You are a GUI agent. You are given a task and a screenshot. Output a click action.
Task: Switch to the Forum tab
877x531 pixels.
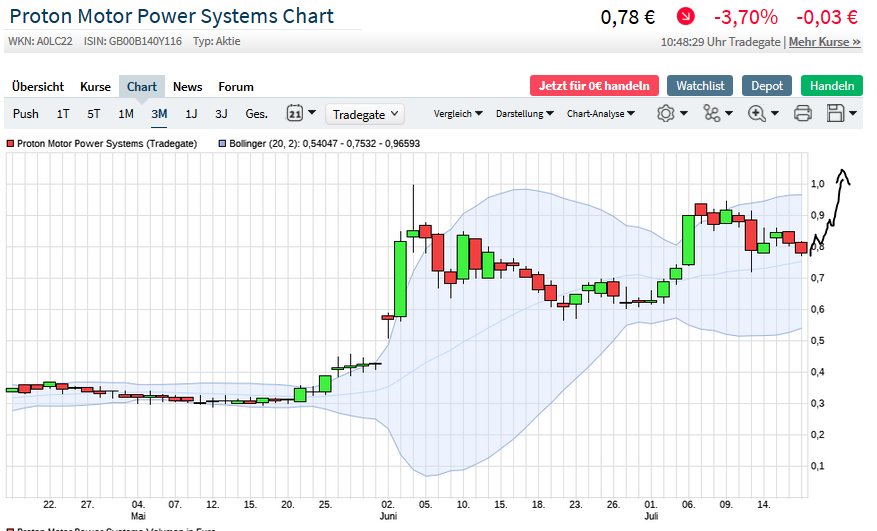pyautogui.click(x=235, y=87)
